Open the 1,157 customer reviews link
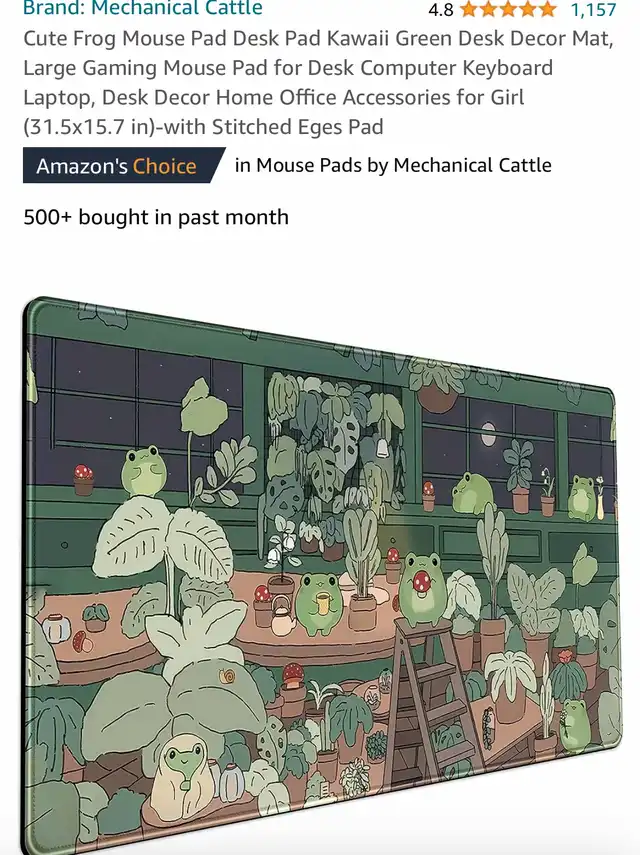640x855 pixels. point(593,10)
